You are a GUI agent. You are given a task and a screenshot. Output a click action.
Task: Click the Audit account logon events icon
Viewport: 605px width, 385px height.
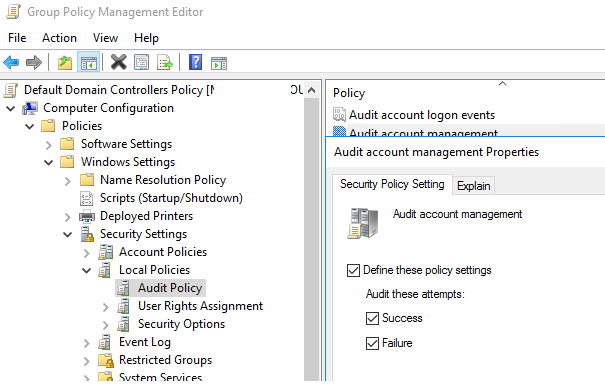[339, 115]
